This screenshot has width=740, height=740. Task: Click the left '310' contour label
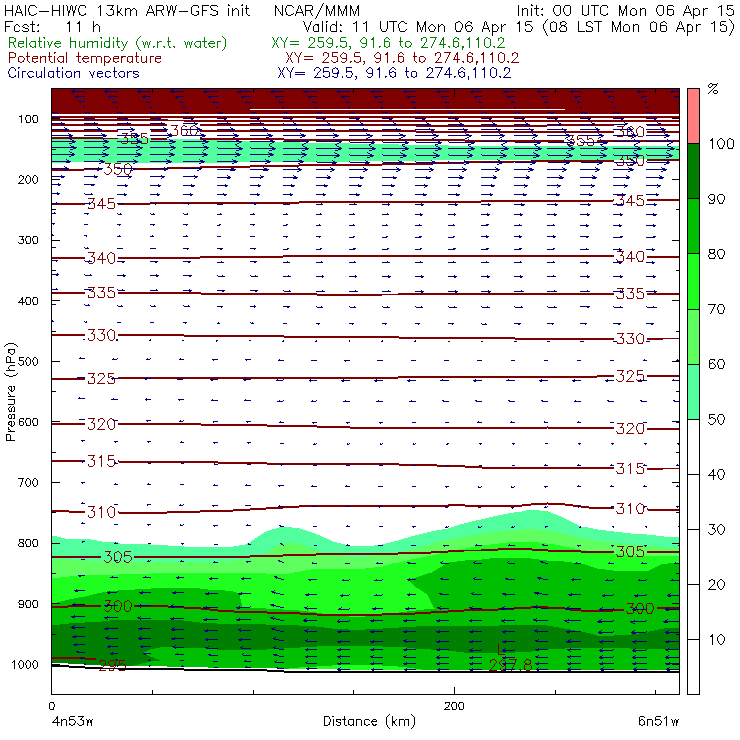pyautogui.click(x=101, y=512)
